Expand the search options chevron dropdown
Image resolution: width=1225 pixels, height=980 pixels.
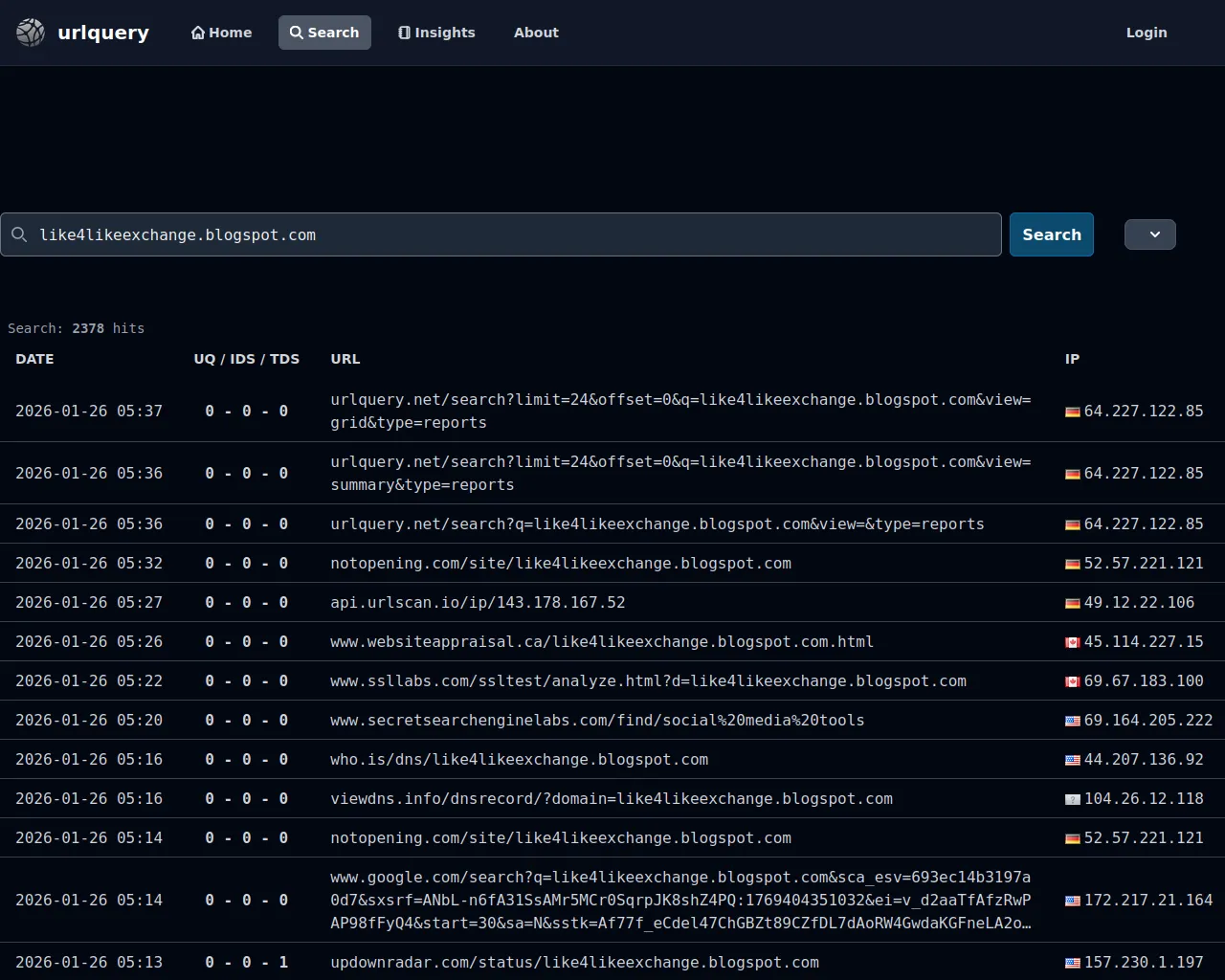point(1149,234)
